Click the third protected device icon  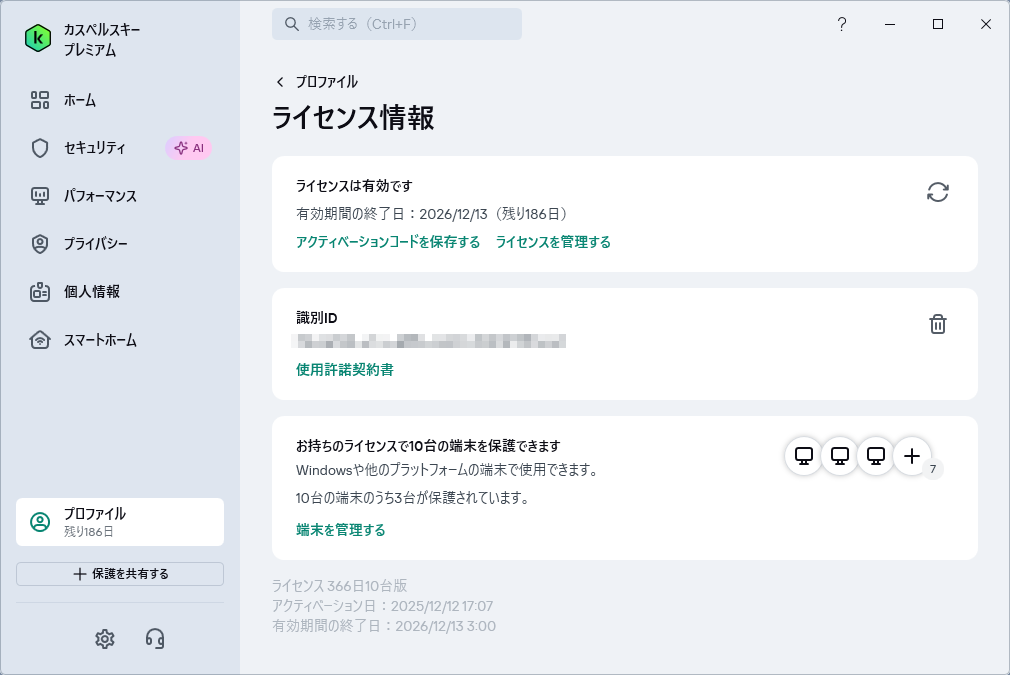(x=876, y=456)
